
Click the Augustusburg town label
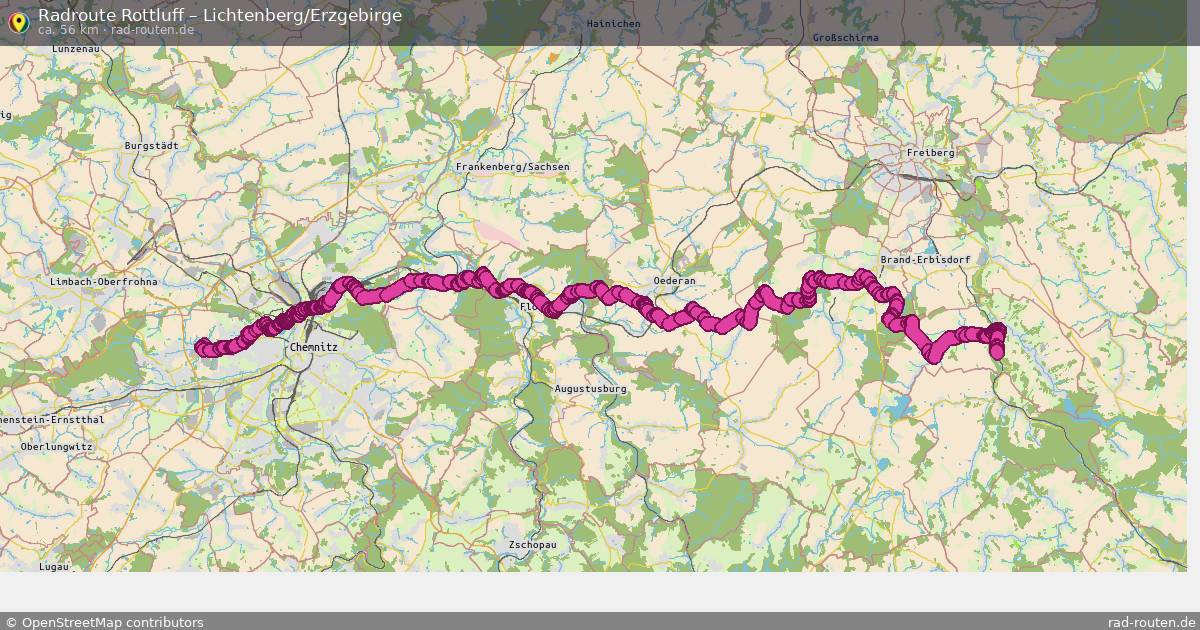tap(590, 388)
